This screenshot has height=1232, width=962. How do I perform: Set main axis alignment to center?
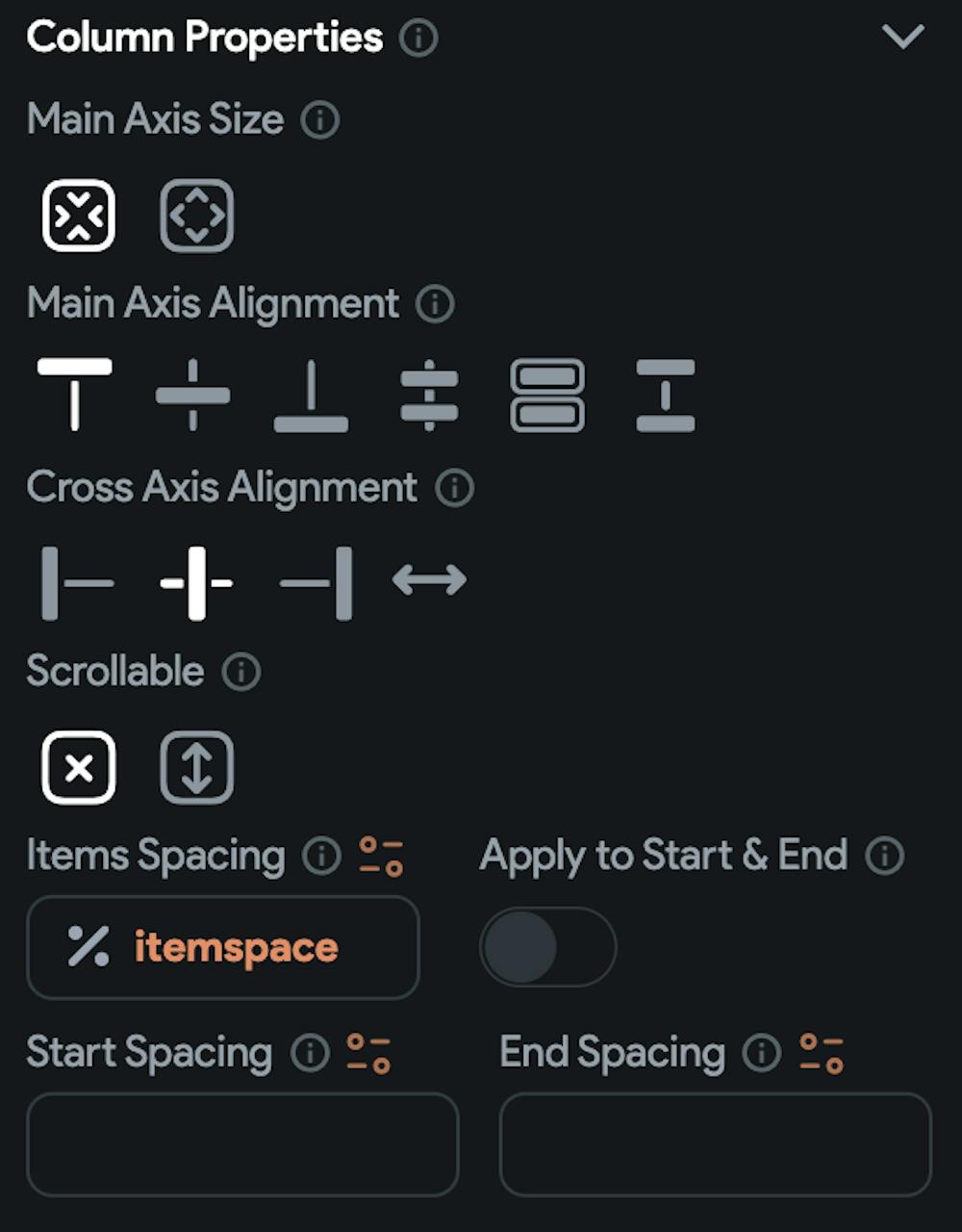tap(193, 395)
